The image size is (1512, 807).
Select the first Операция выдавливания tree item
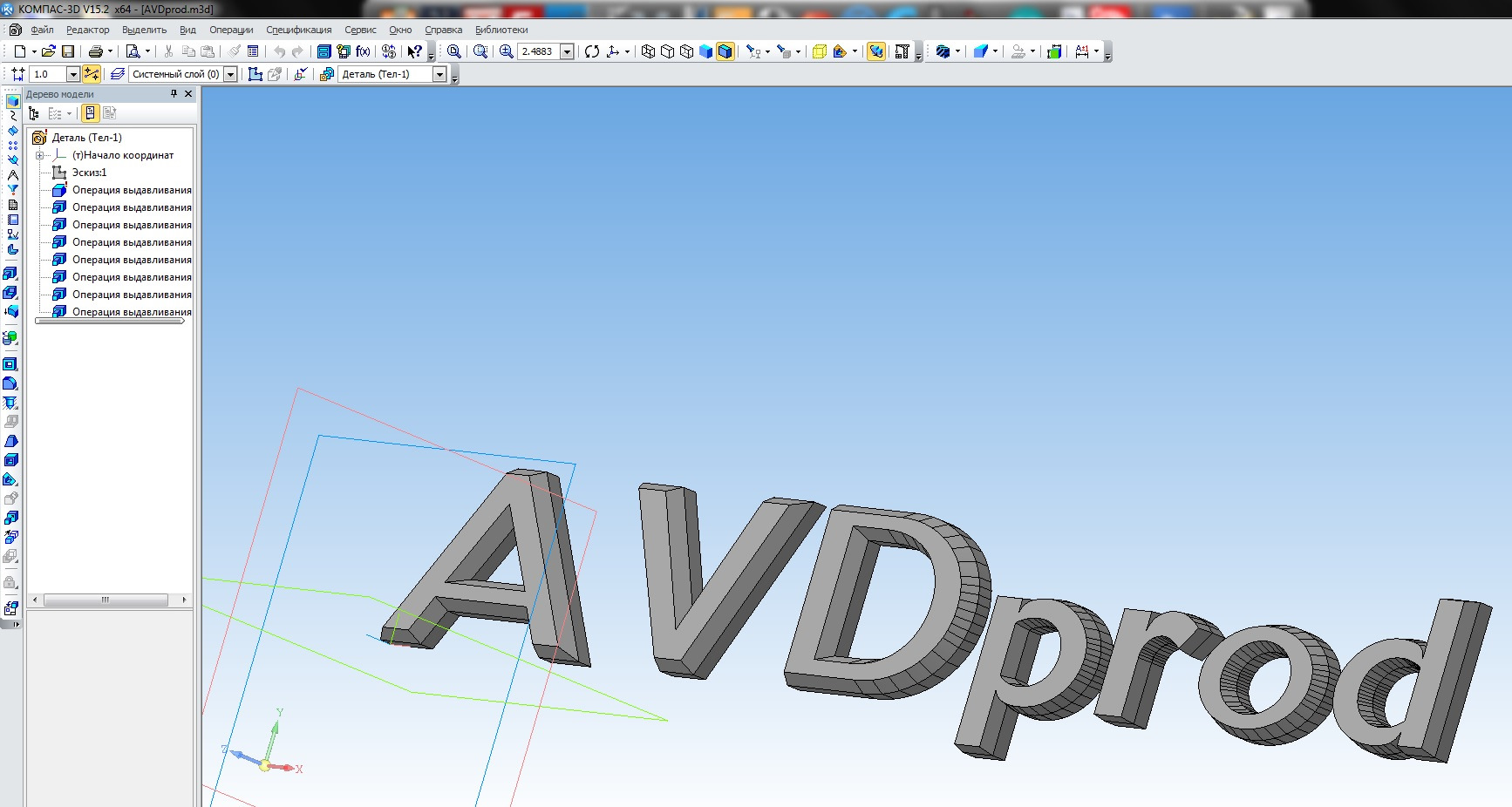click(x=132, y=190)
